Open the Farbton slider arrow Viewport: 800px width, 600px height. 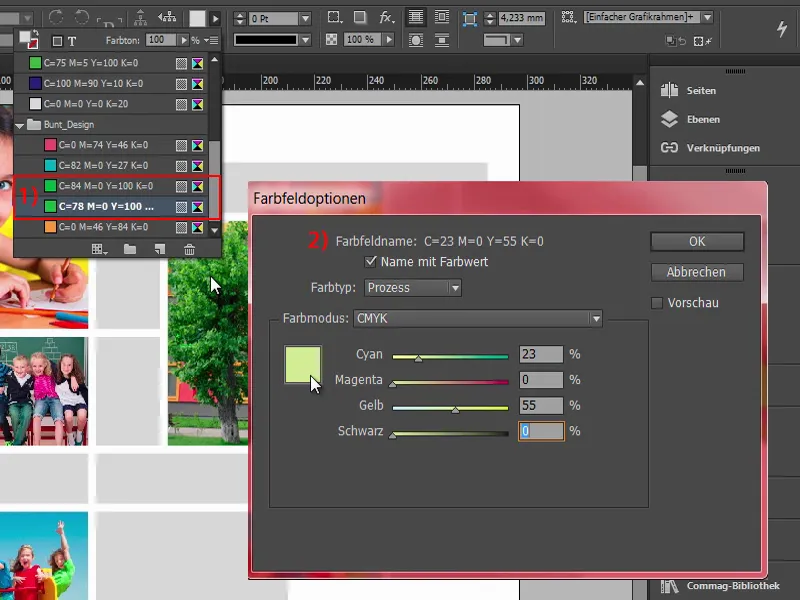click(183, 40)
